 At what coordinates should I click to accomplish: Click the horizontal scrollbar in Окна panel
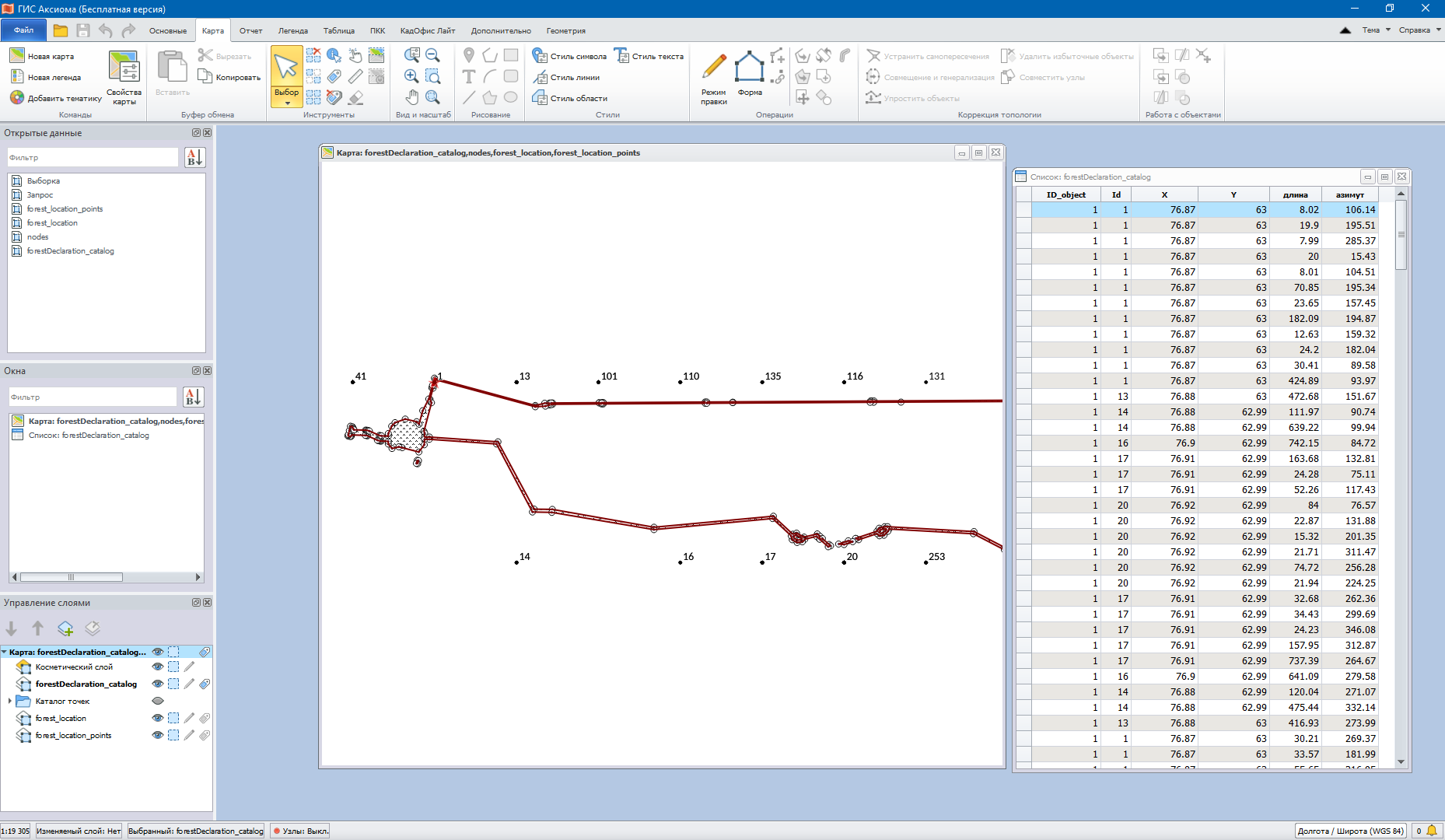pos(71,577)
